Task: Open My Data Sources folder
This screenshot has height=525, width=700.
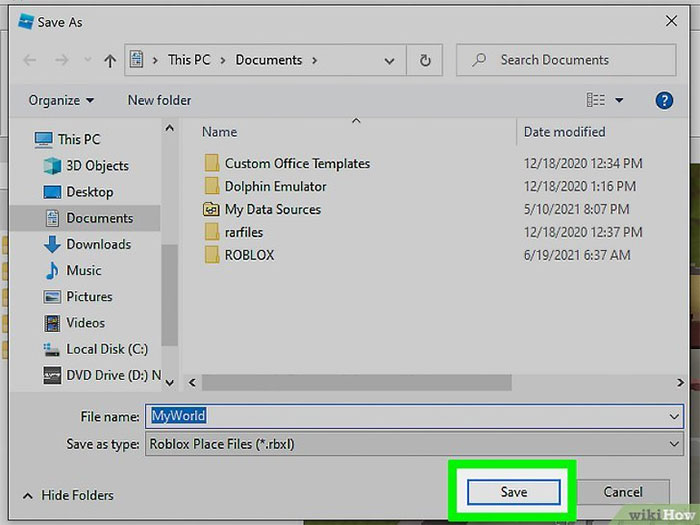Action: (272, 209)
